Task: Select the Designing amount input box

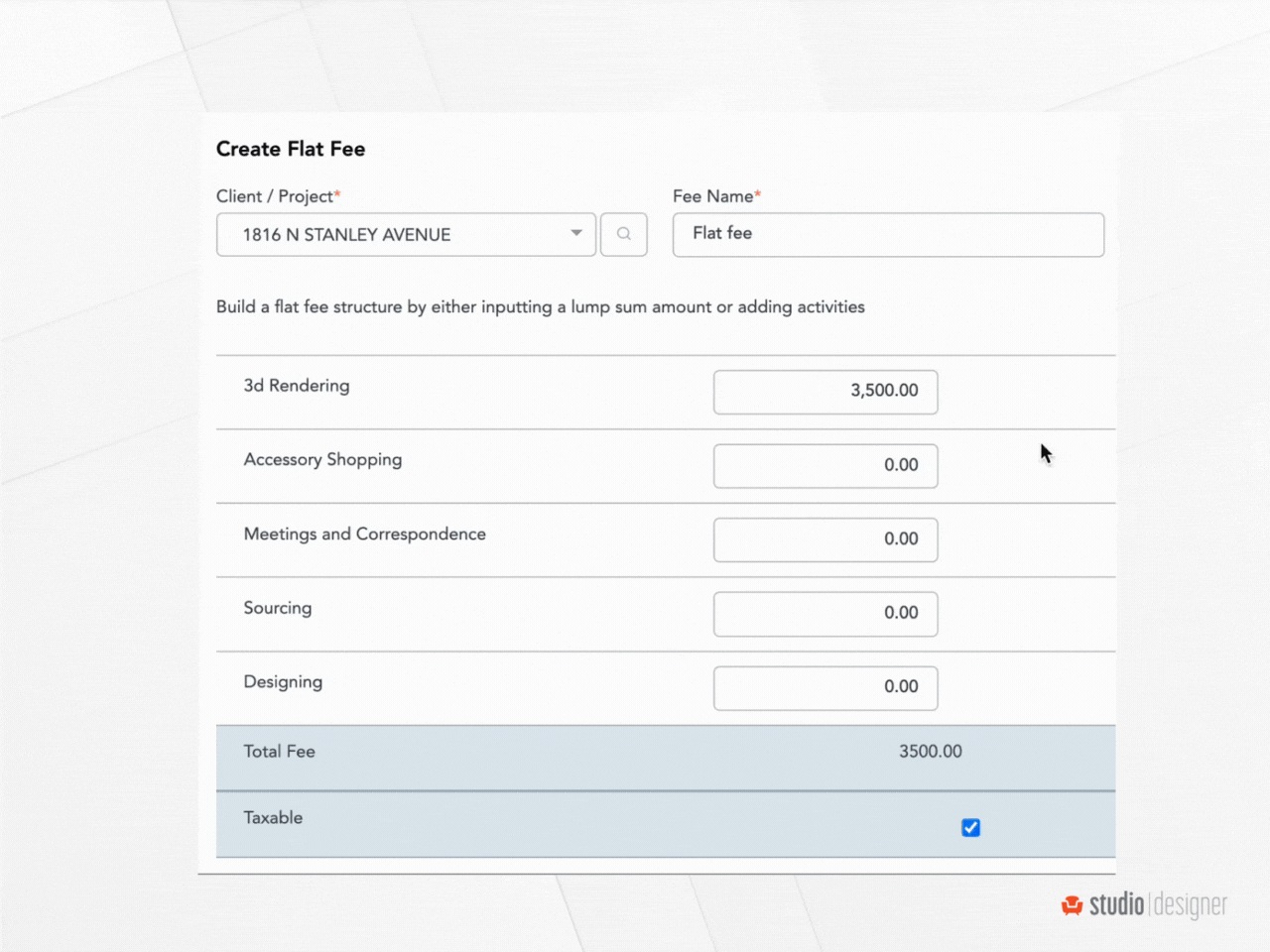Action: [x=825, y=687]
